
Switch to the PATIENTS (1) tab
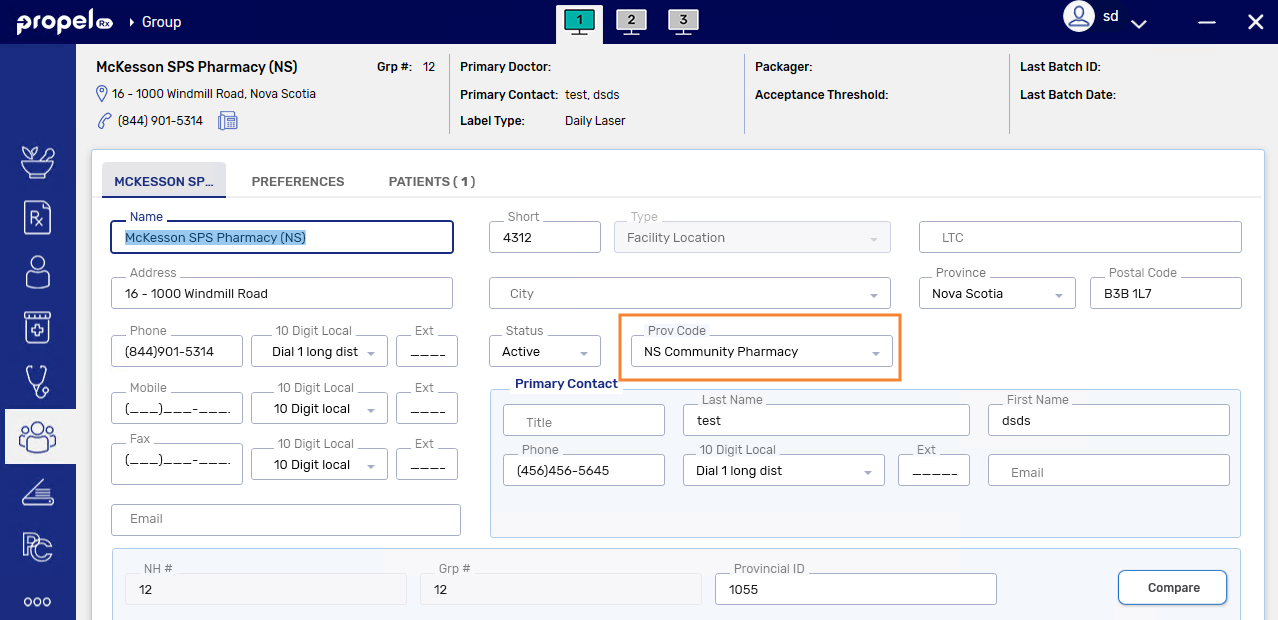point(431,182)
